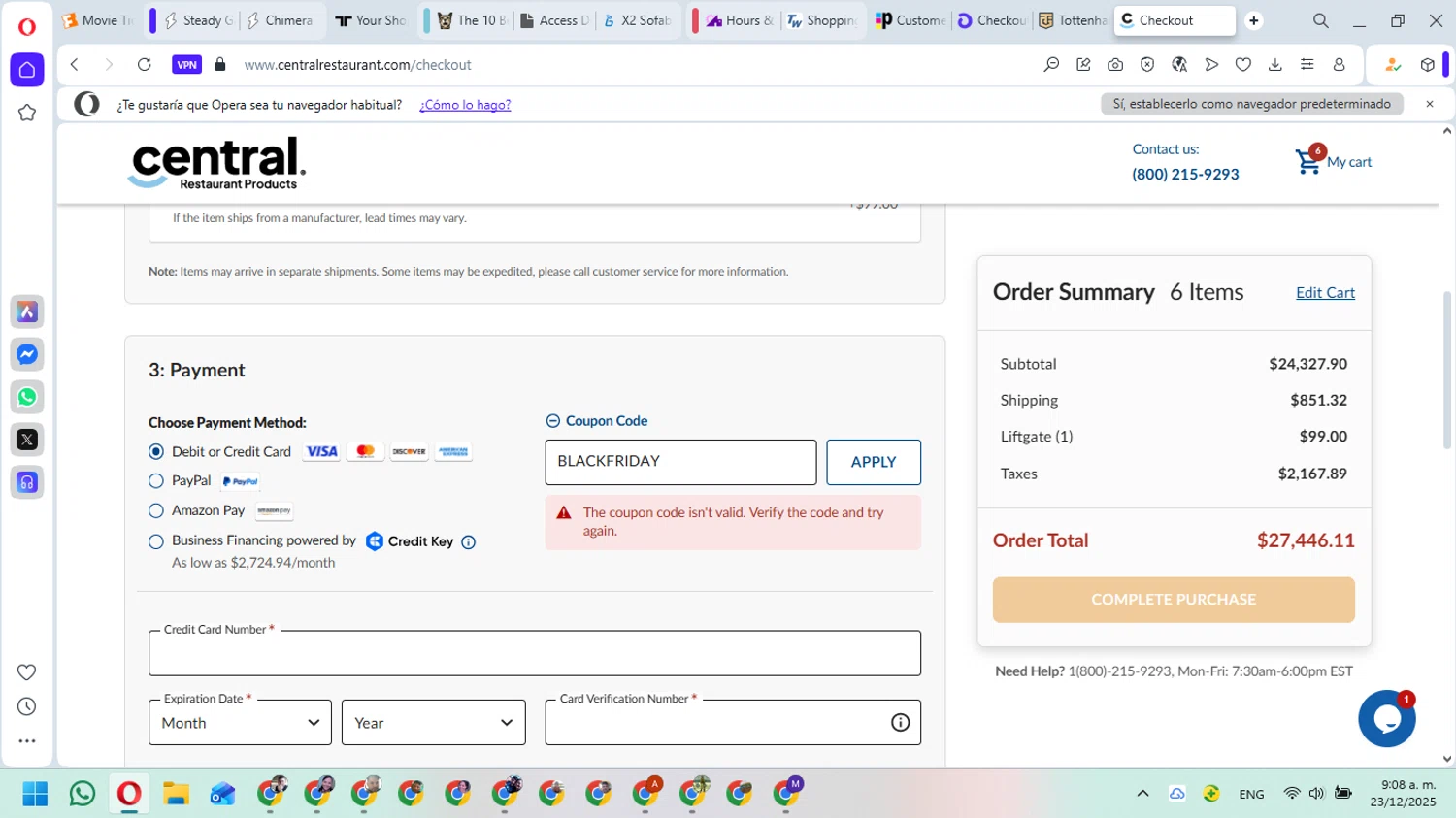
Task: Select Business Financing by Credit Key
Action: tap(156, 541)
